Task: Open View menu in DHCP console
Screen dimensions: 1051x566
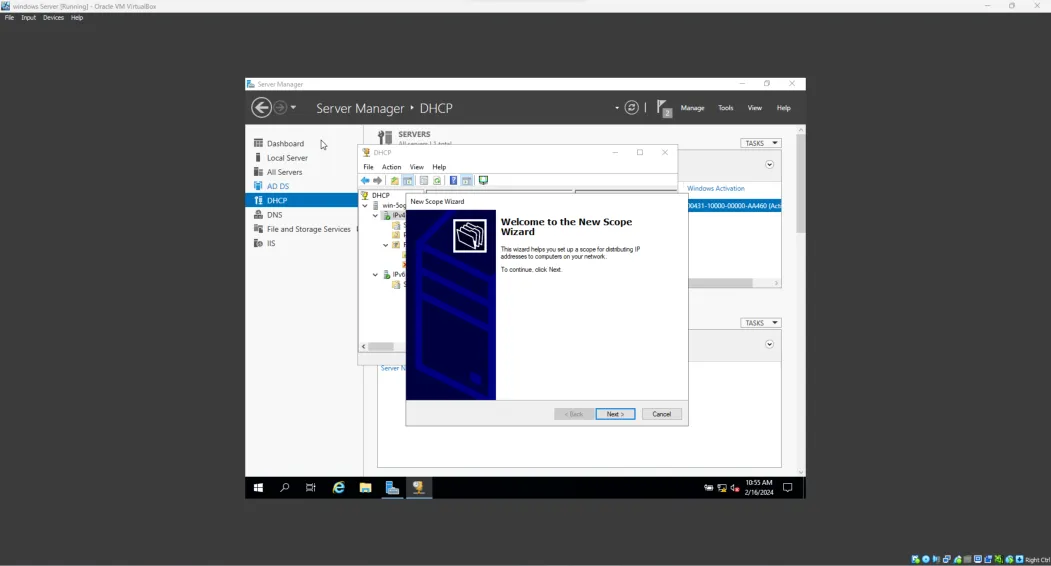Action: click(x=416, y=167)
